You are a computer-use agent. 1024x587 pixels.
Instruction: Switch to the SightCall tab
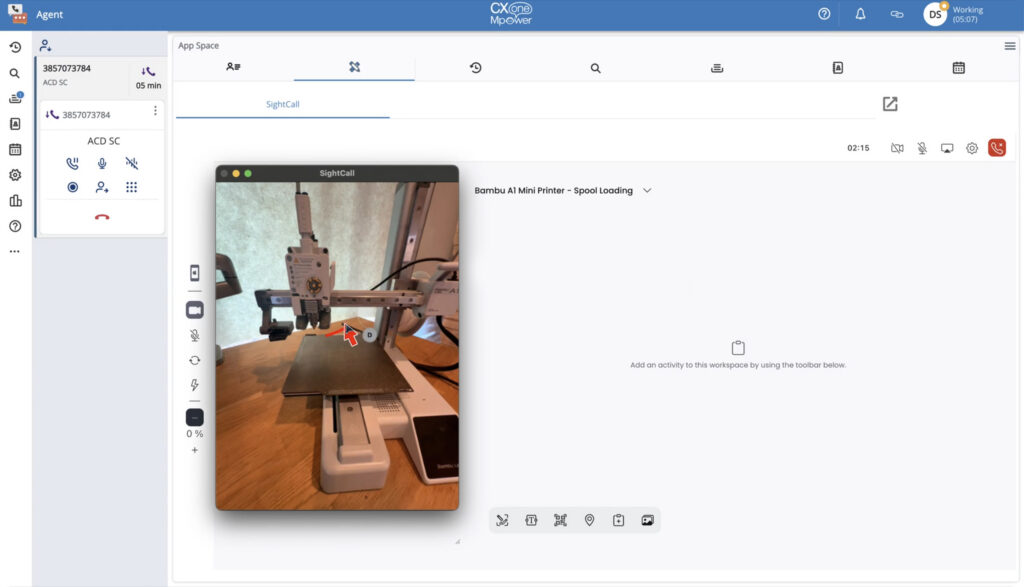[x=283, y=104]
